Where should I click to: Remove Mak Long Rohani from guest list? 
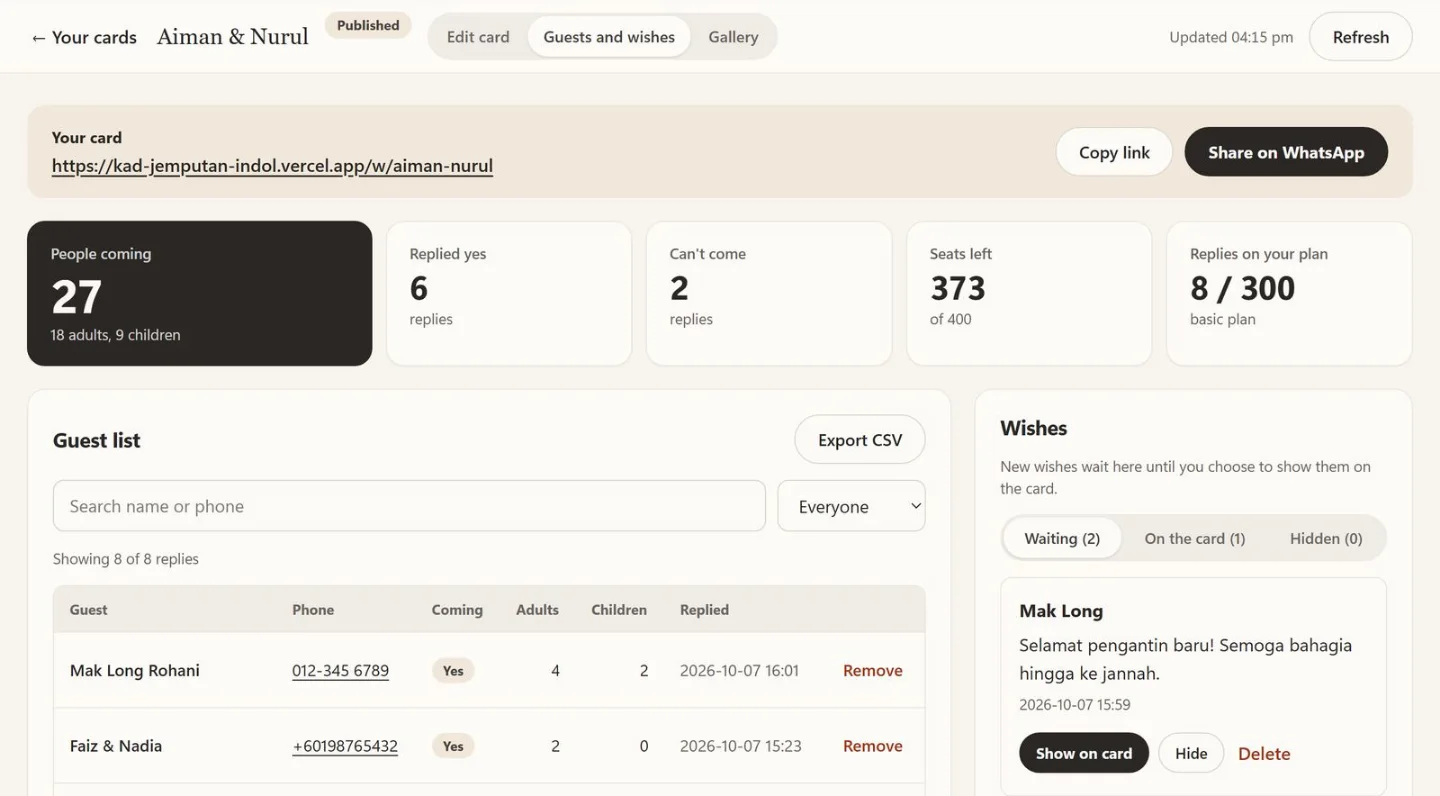tap(873, 671)
